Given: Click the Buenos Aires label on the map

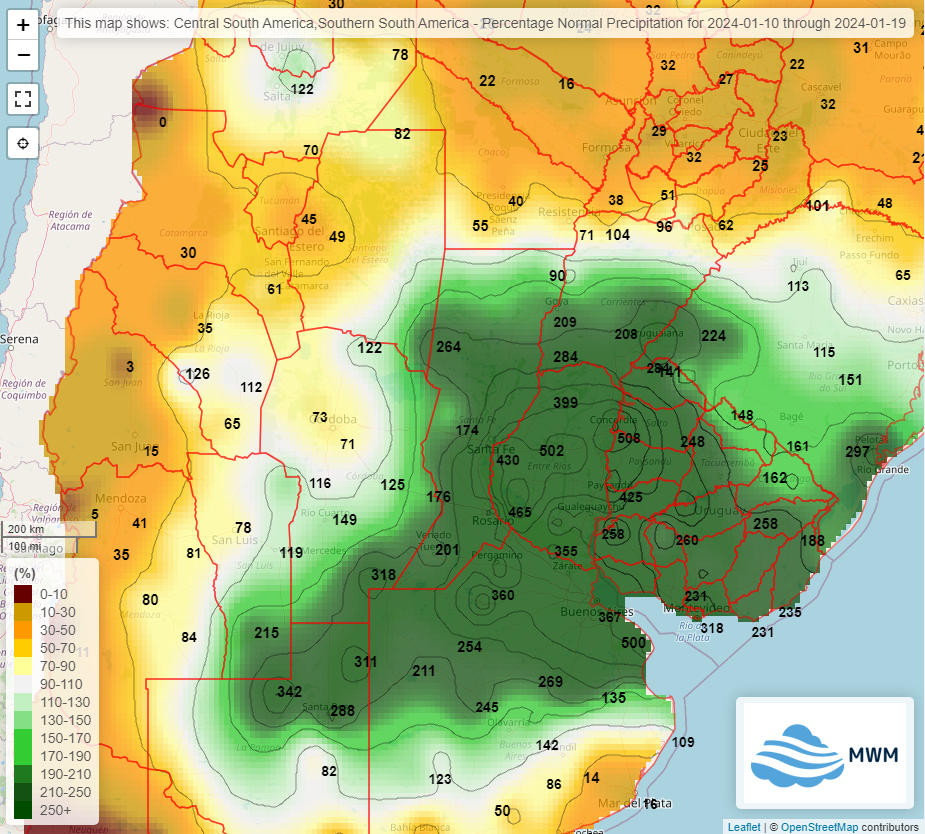Looking at the screenshot, I should click(598, 611).
